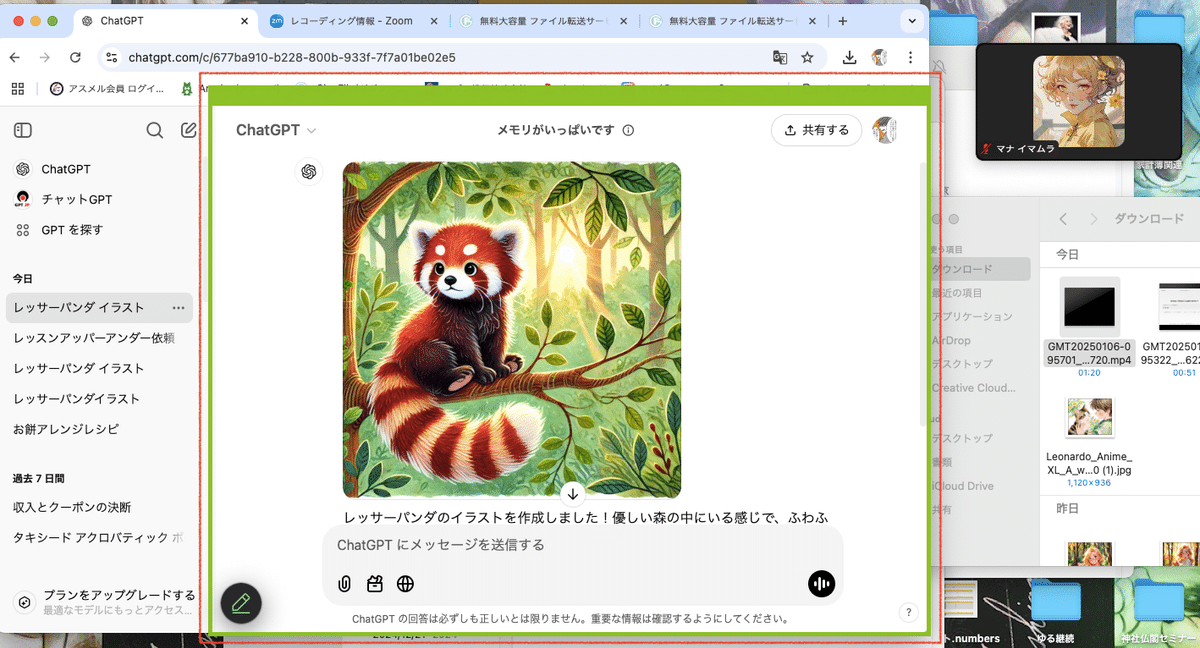1200x648 pixels.
Task: Open options for レッサーパンダ イラスト chat
Action: pyautogui.click(x=176, y=308)
